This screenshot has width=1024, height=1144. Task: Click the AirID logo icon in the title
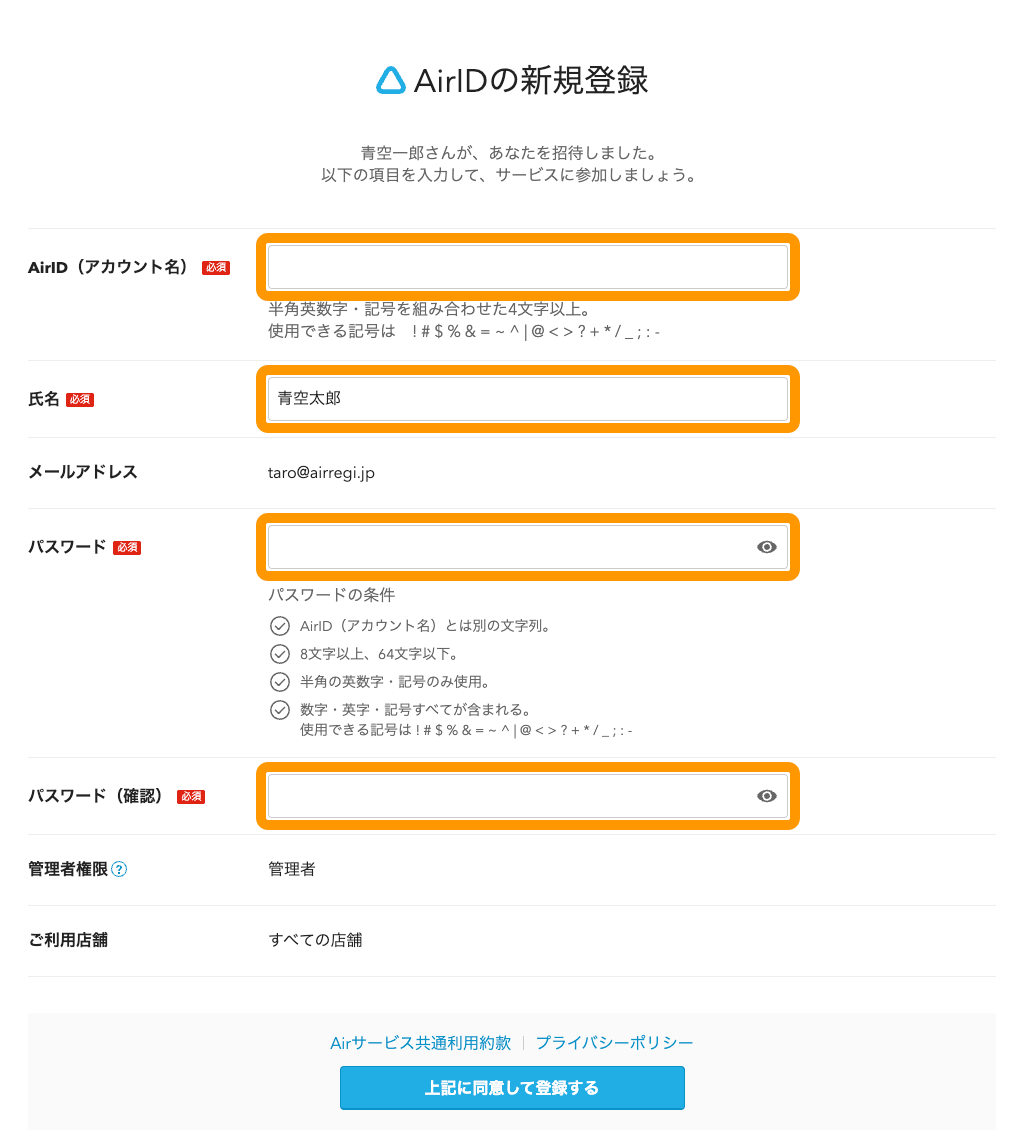[x=390, y=80]
